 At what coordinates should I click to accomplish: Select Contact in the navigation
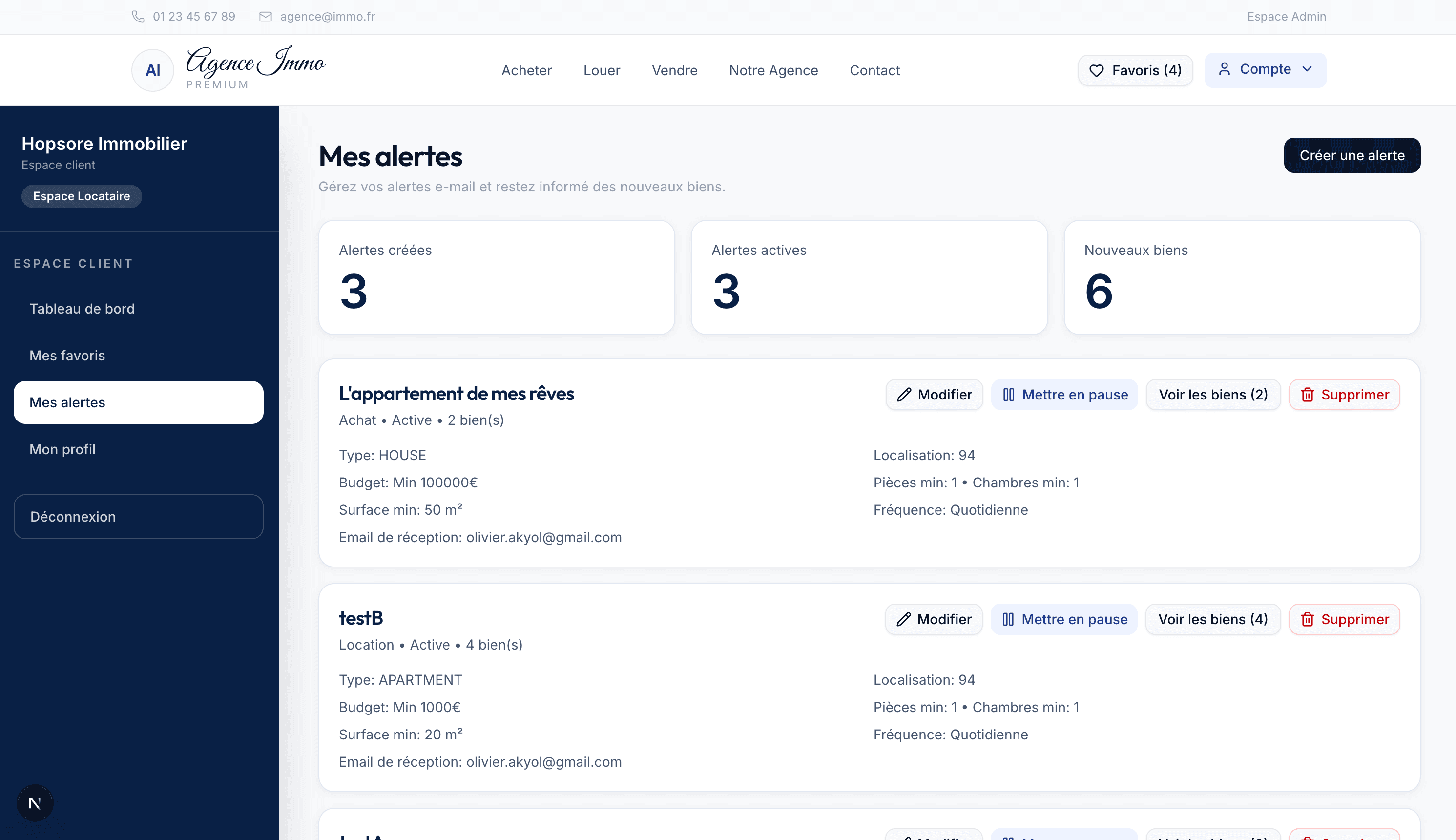point(875,70)
